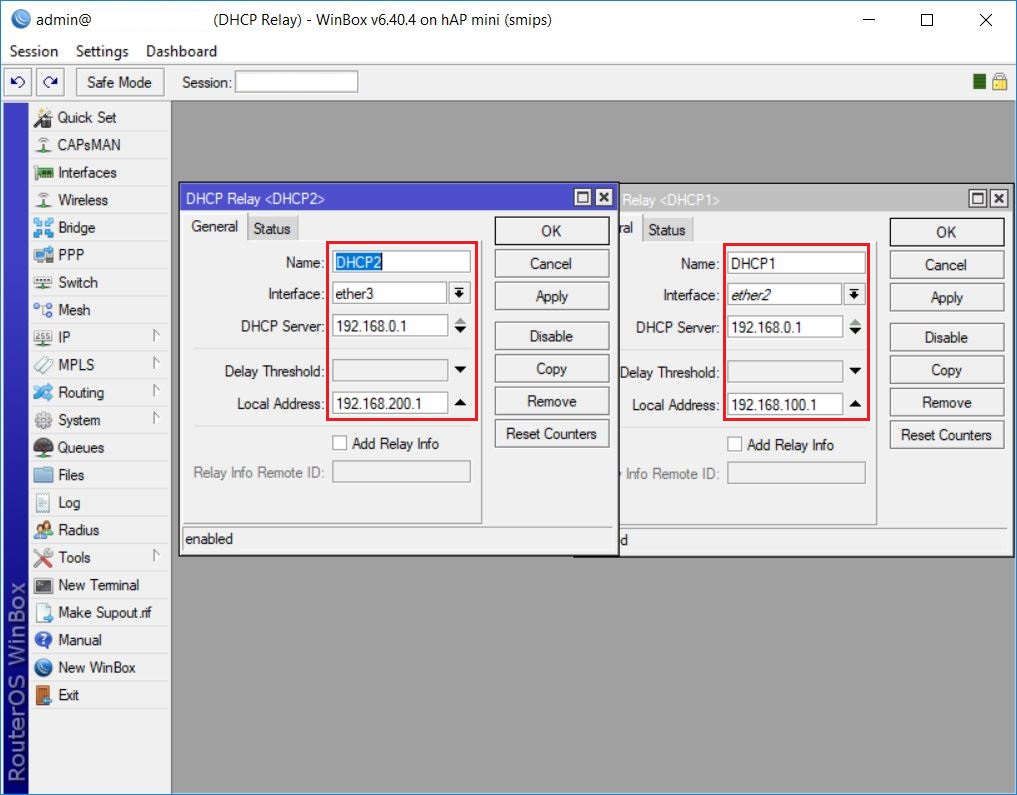This screenshot has width=1017, height=795.
Task: Open CAPsMAN antenna icon
Action: coord(43,145)
